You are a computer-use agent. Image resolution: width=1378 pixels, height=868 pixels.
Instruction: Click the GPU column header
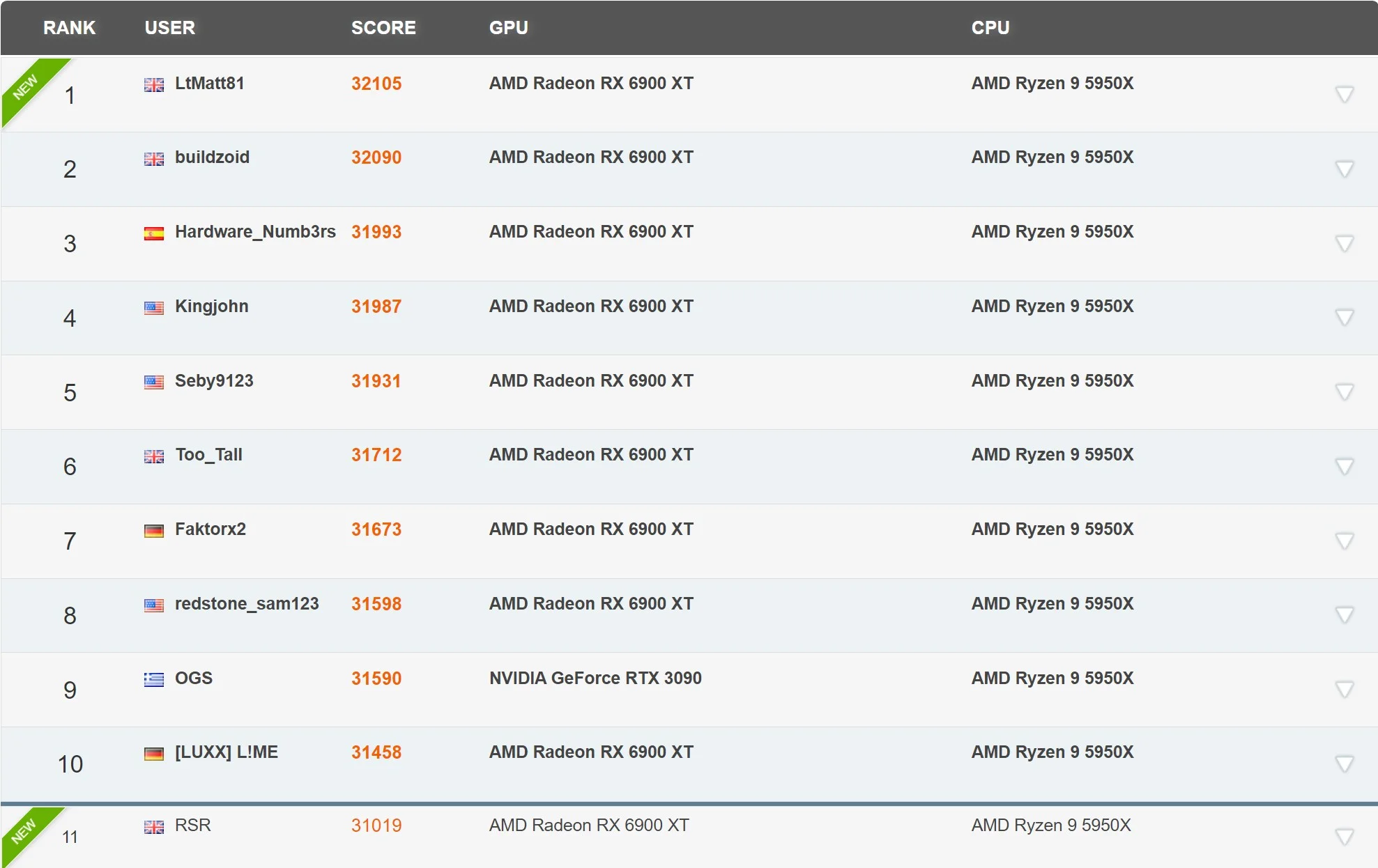509,28
